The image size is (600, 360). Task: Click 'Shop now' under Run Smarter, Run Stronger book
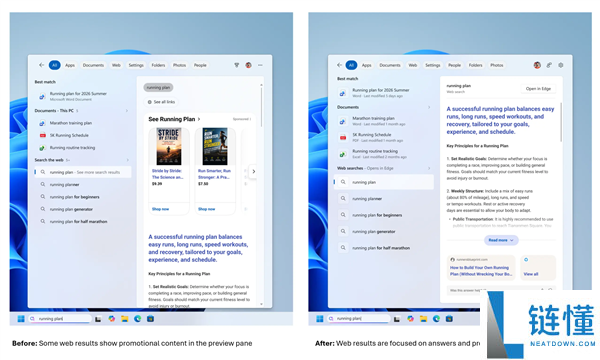pos(207,209)
